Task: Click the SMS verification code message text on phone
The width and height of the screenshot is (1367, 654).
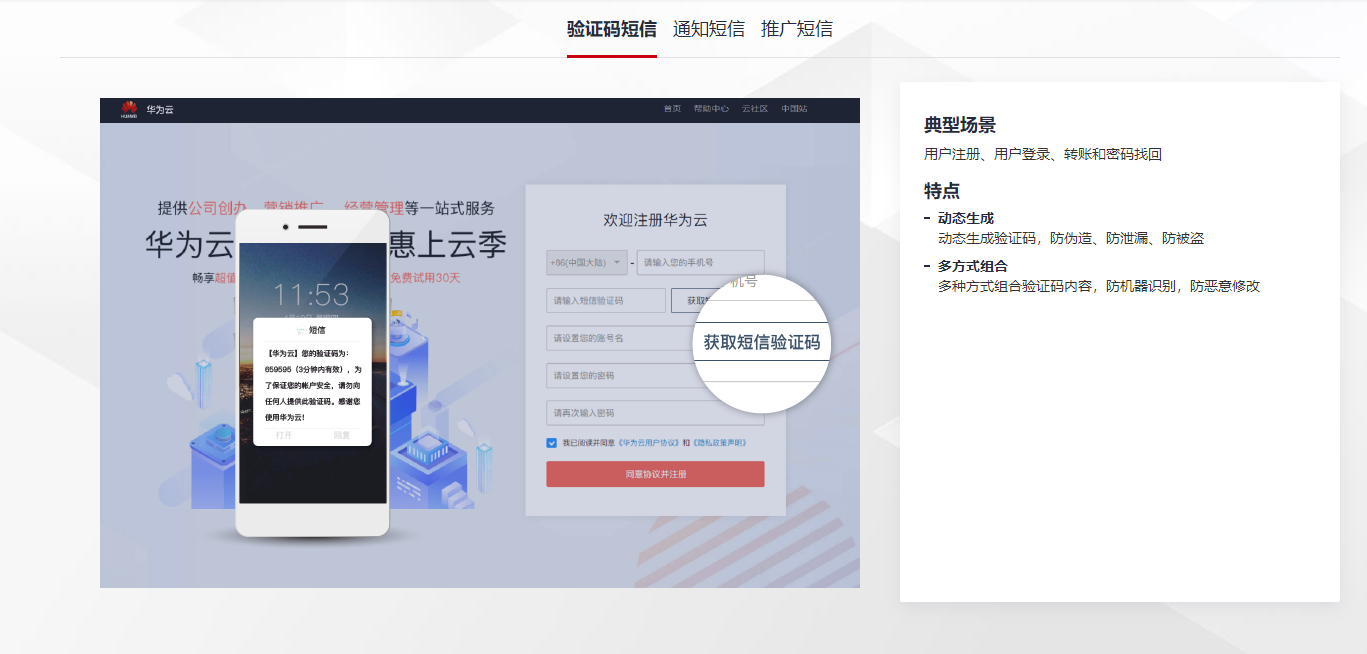Action: [312, 385]
